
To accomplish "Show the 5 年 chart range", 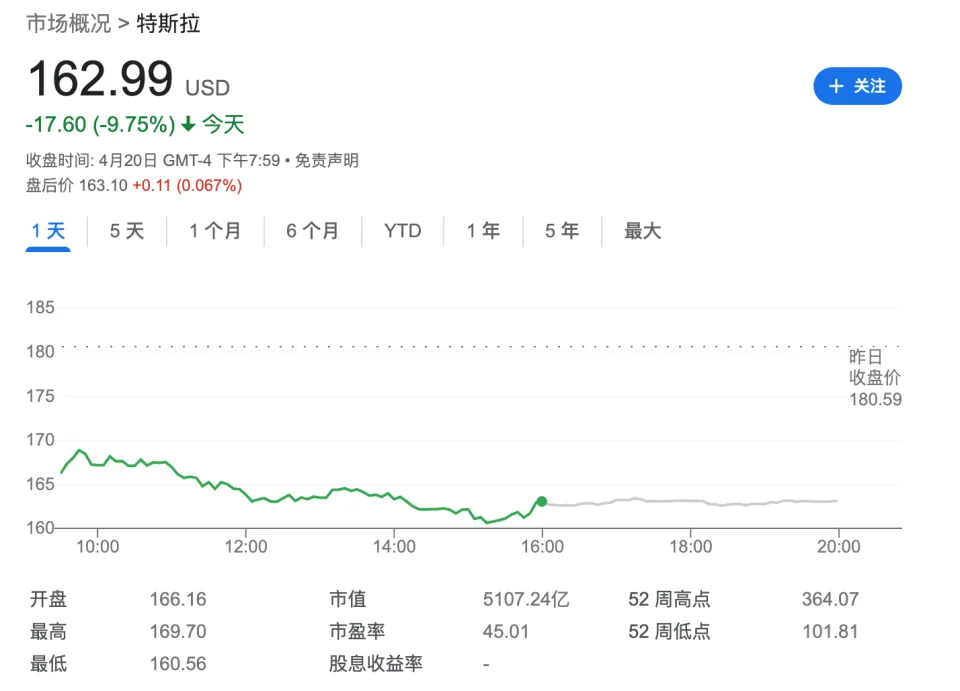I will 562,231.
